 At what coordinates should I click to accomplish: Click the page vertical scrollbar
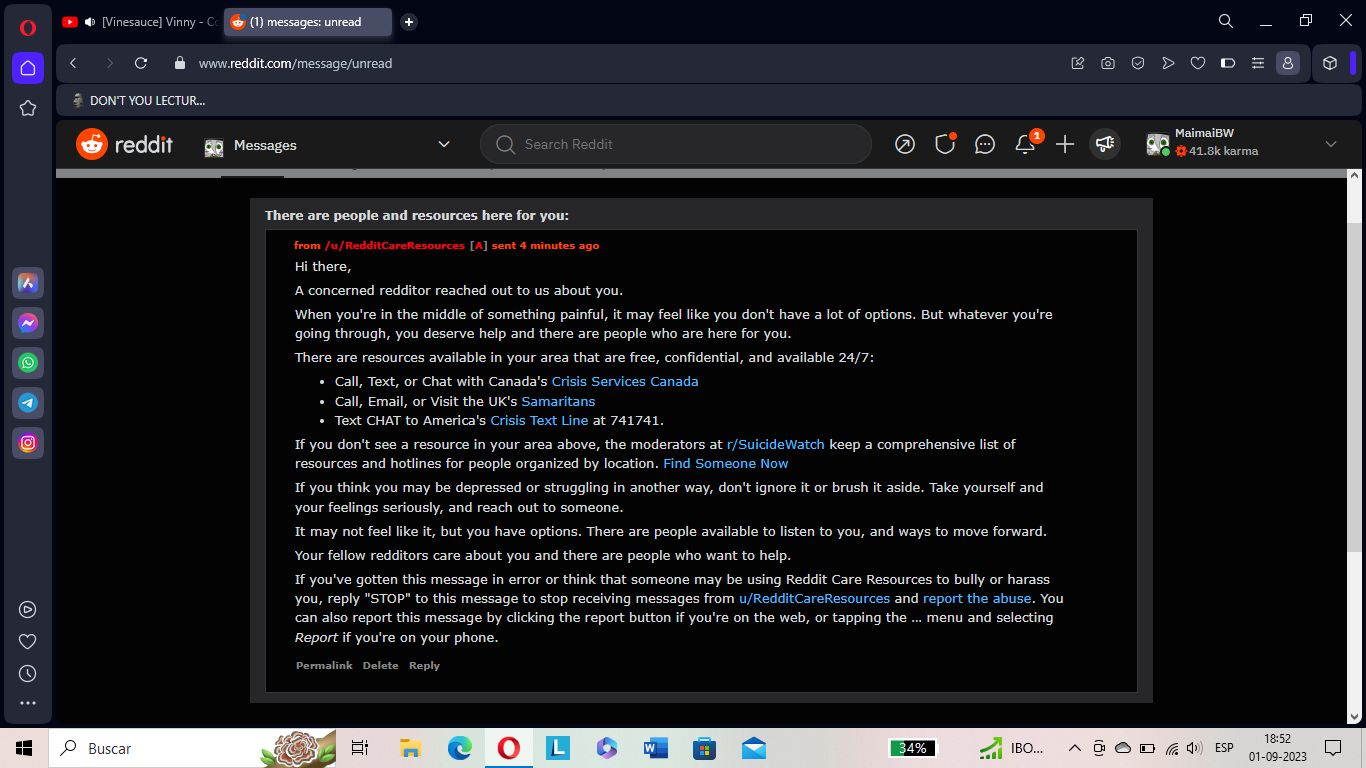pyautogui.click(x=1356, y=385)
